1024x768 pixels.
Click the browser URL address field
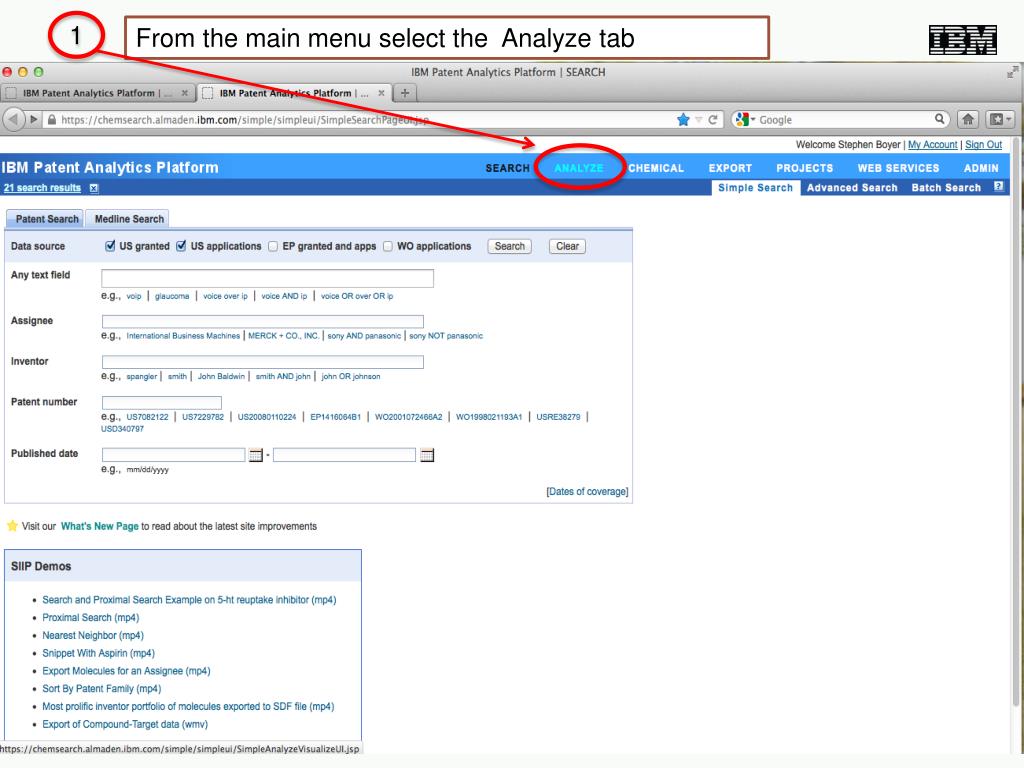point(366,120)
